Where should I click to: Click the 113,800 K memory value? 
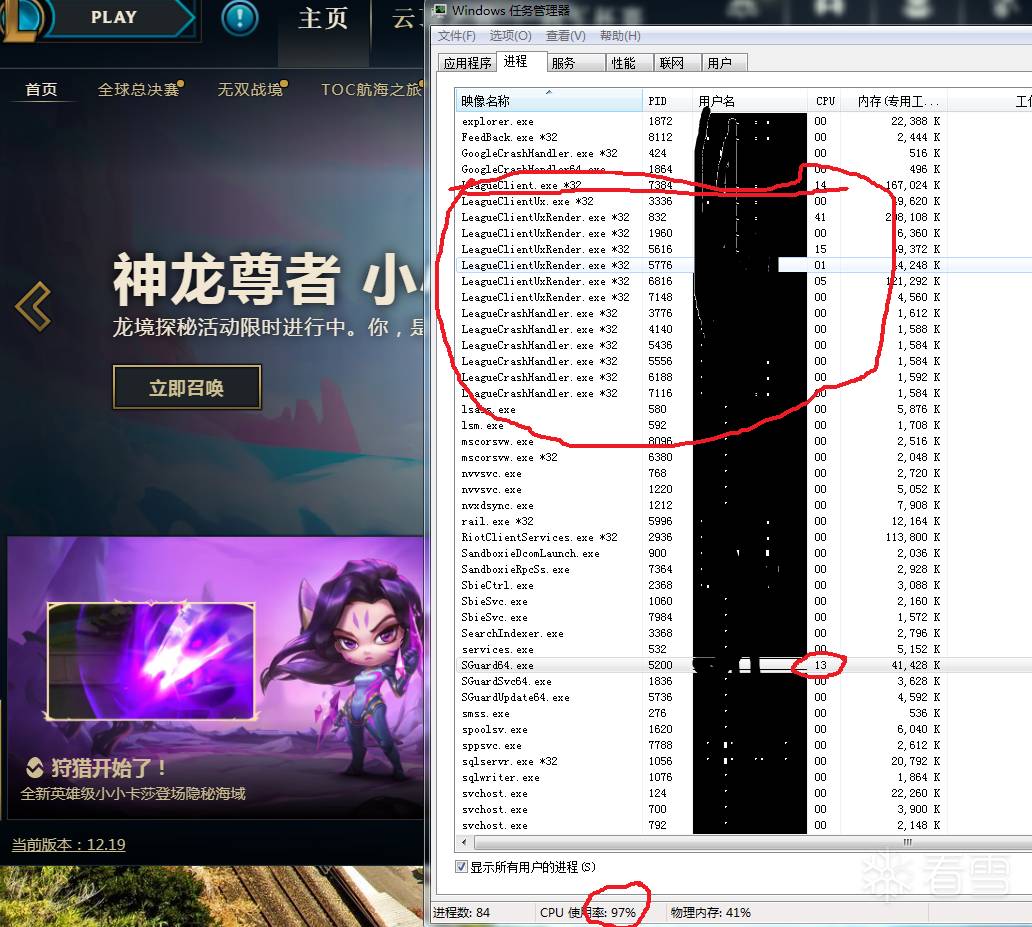click(x=912, y=537)
